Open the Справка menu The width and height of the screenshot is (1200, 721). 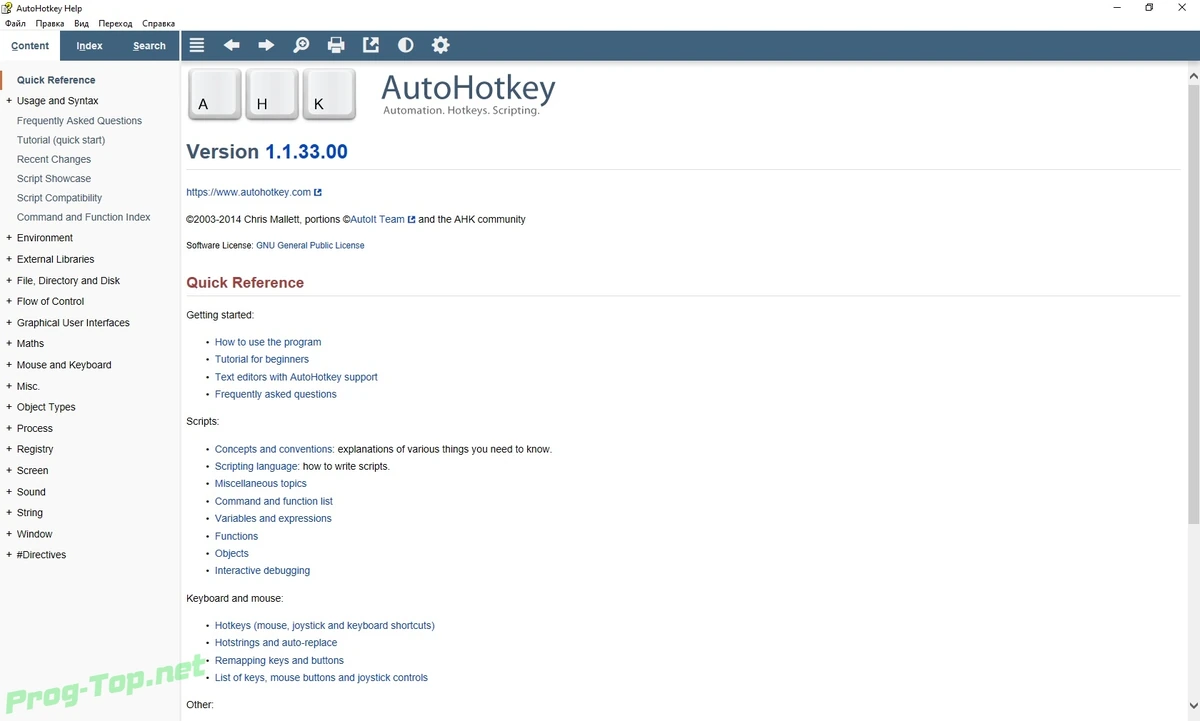(158, 23)
